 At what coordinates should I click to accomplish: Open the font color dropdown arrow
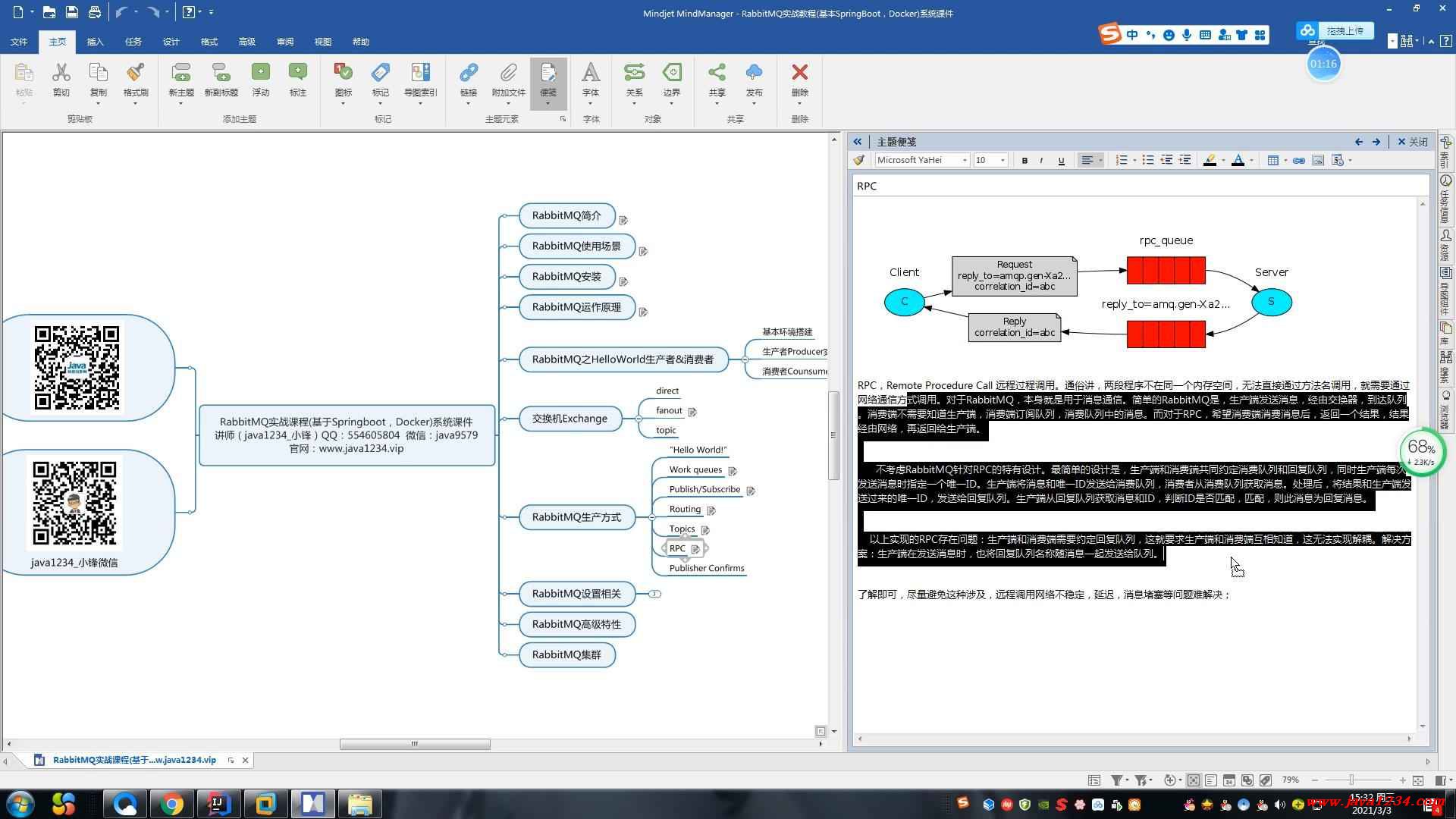1251,160
